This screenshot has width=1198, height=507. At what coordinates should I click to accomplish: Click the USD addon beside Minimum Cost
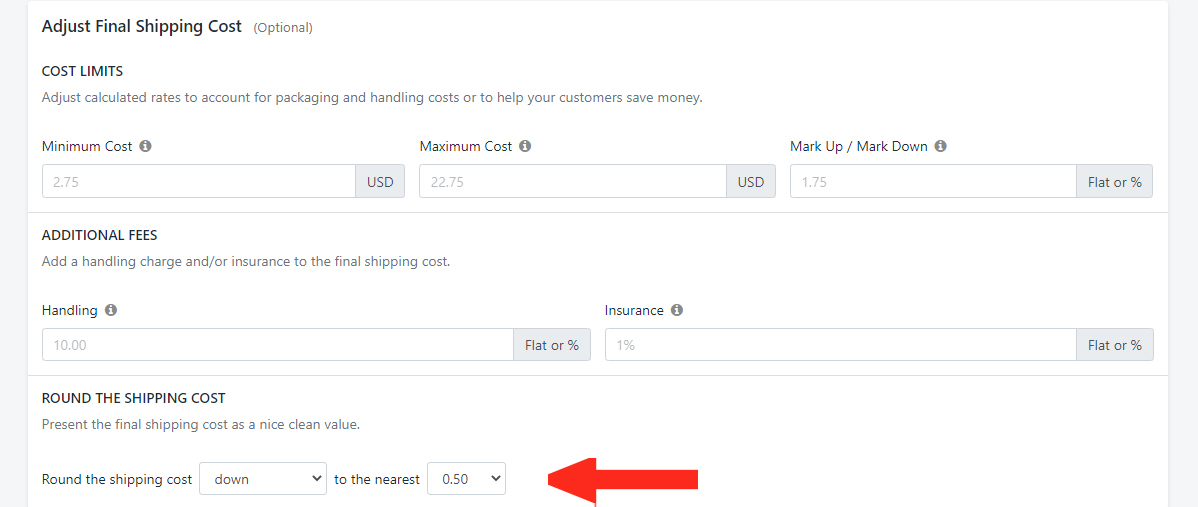pyautogui.click(x=380, y=182)
